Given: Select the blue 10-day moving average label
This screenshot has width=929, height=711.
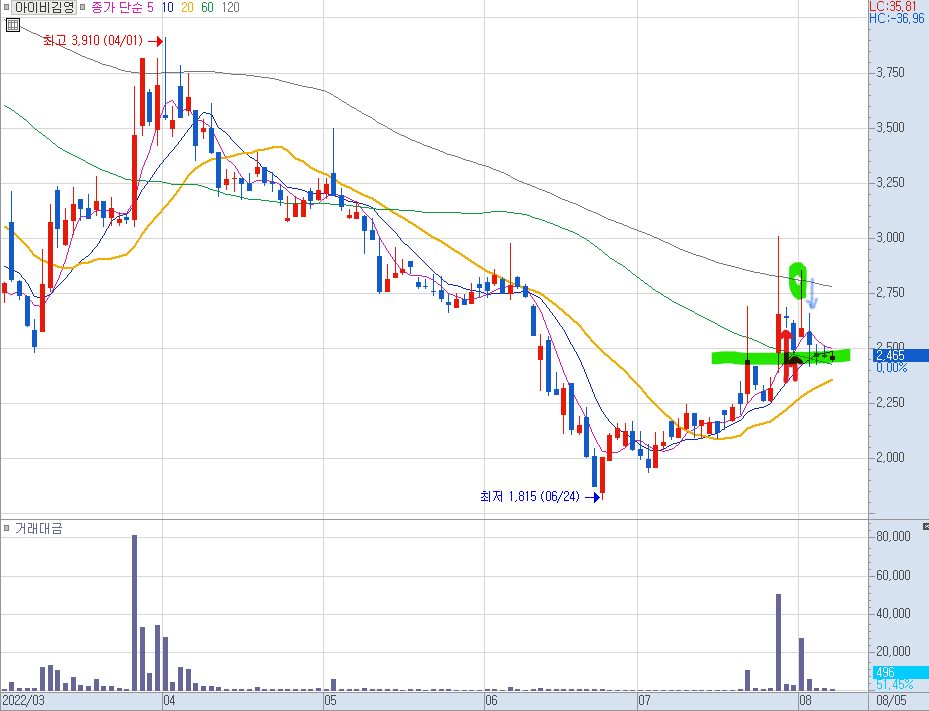Looking at the screenshot, I should click(167, 7).
